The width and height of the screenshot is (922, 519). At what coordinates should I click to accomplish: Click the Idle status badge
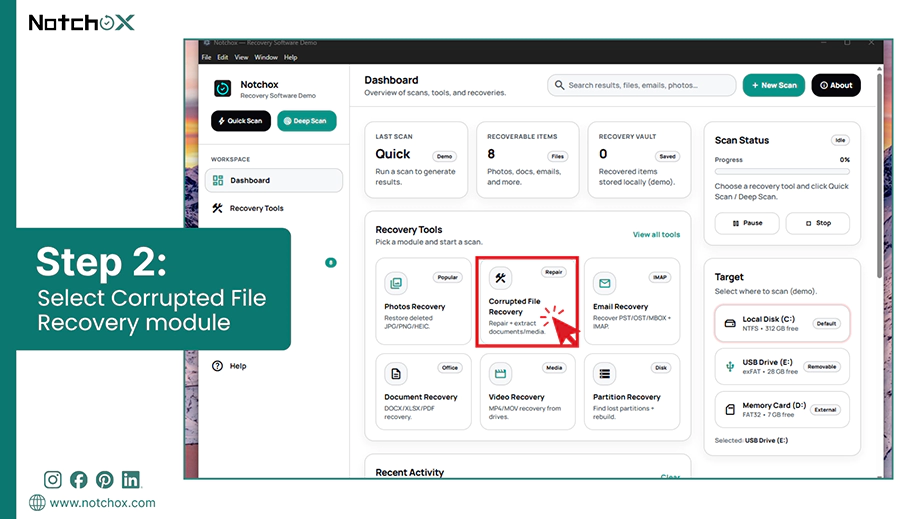pos(840,140)
